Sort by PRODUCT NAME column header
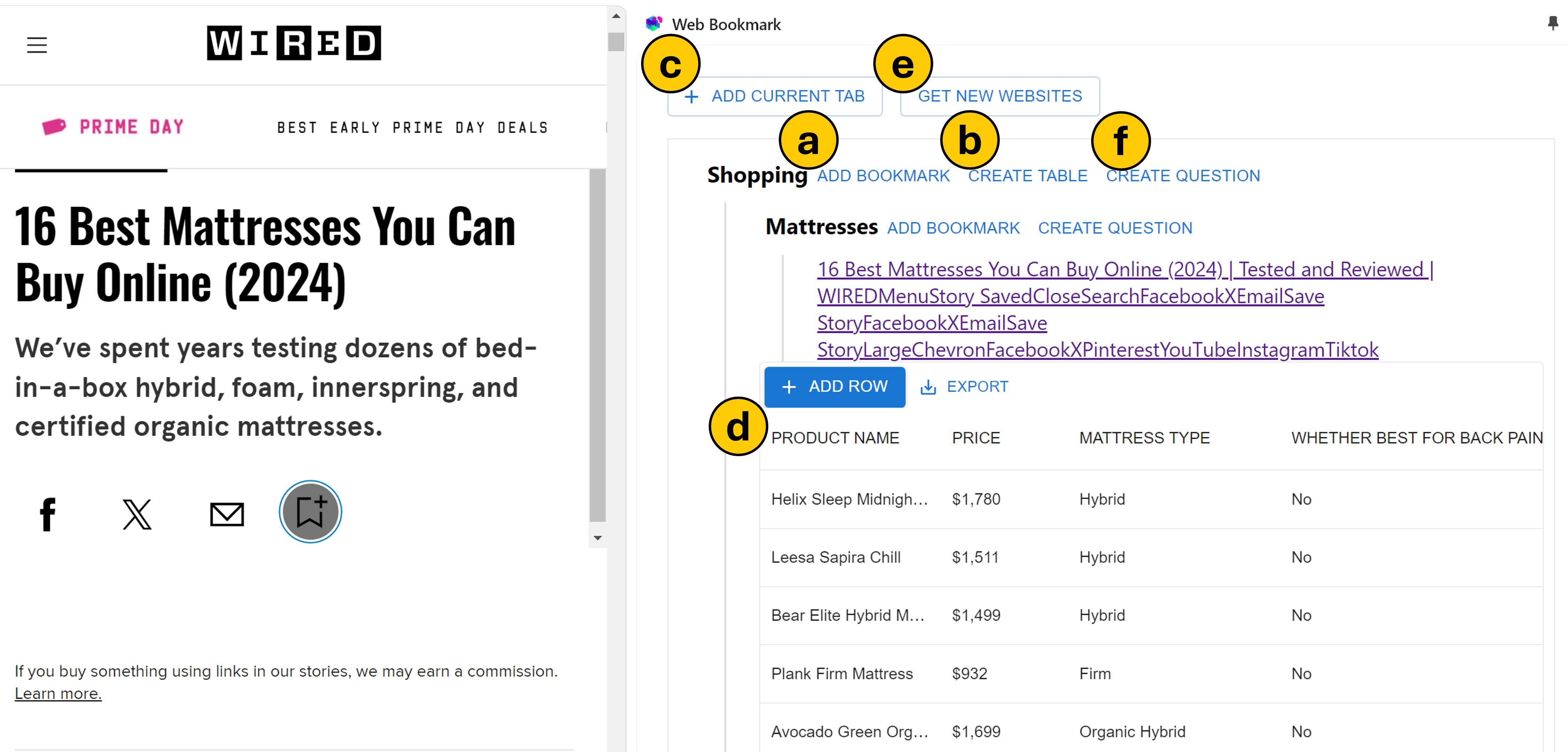 [835, 438]
